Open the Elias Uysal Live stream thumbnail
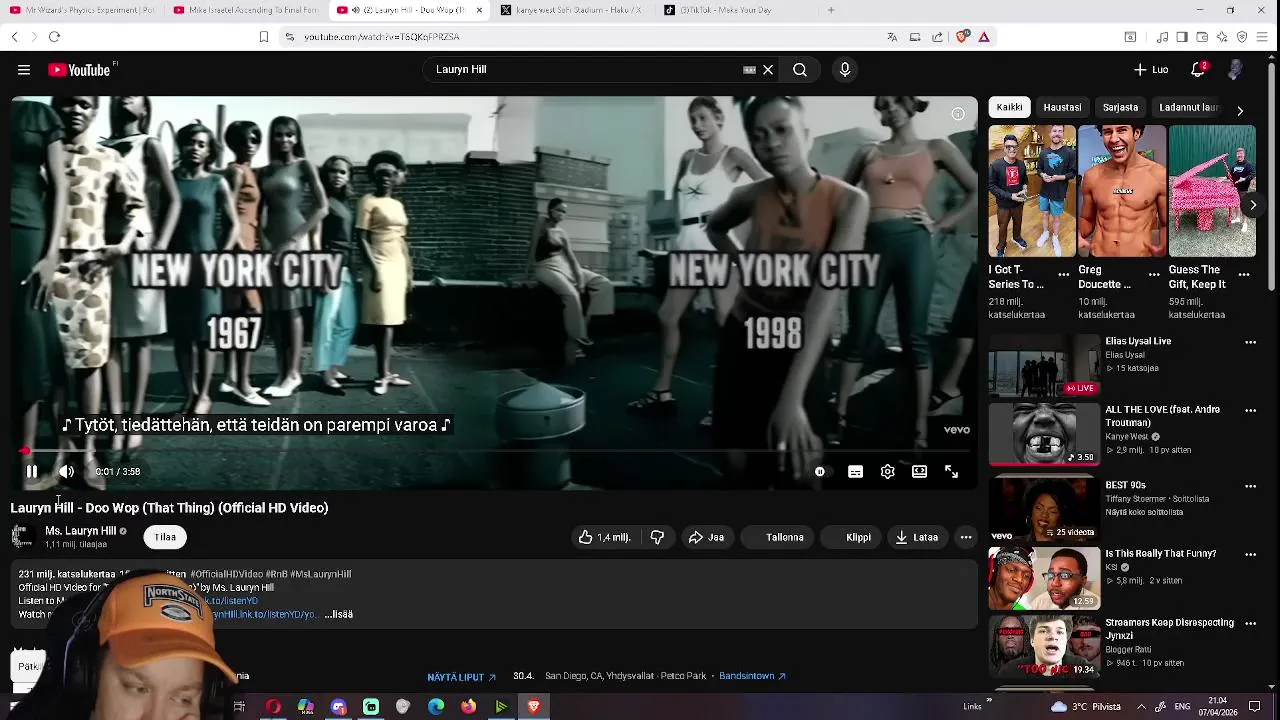Image resolution: width=1280 pixels, height=720 pixels. coord(1044,365)
